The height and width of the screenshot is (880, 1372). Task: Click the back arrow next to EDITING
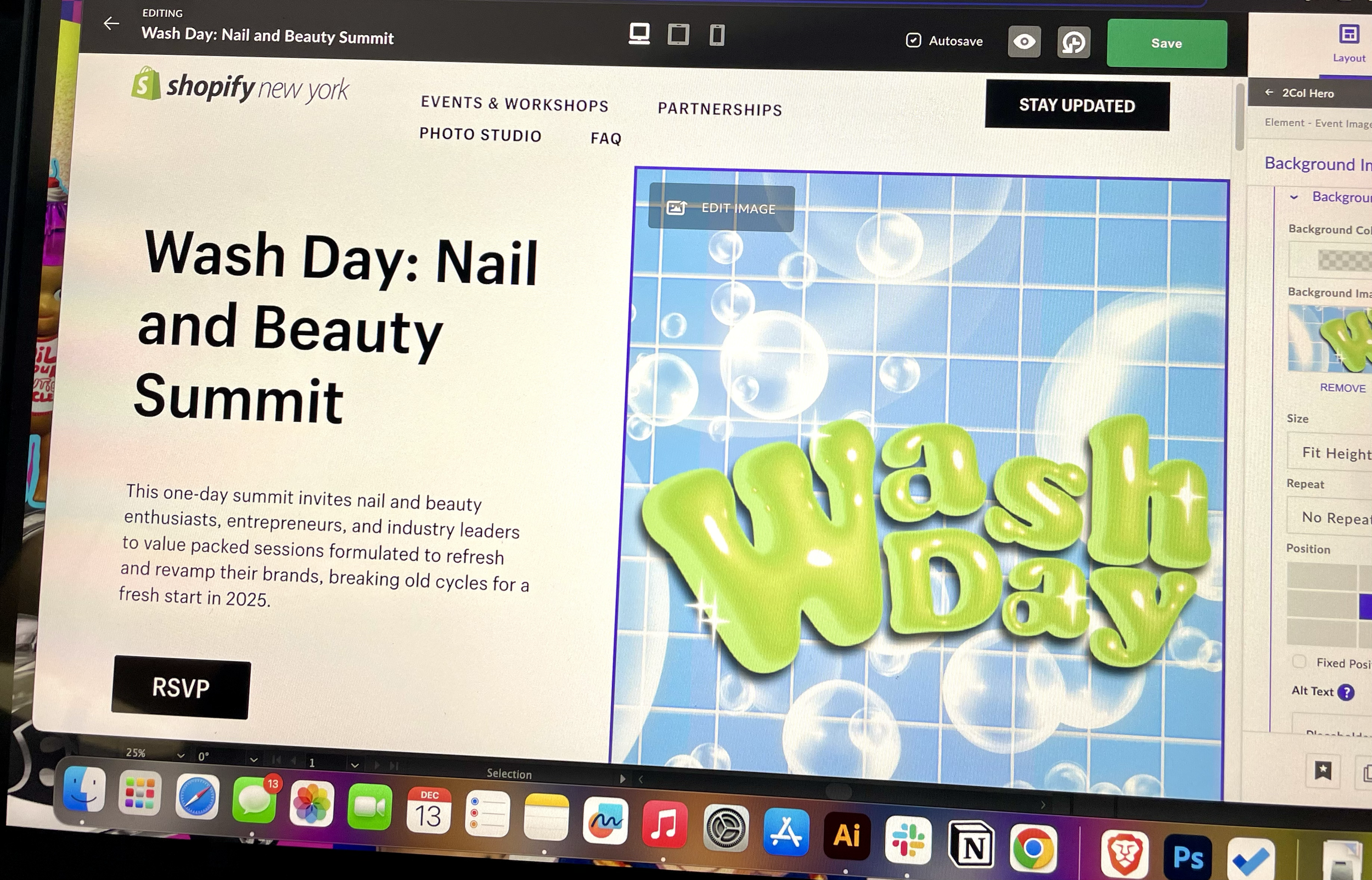pyautogui.click(x=111, y=24)
